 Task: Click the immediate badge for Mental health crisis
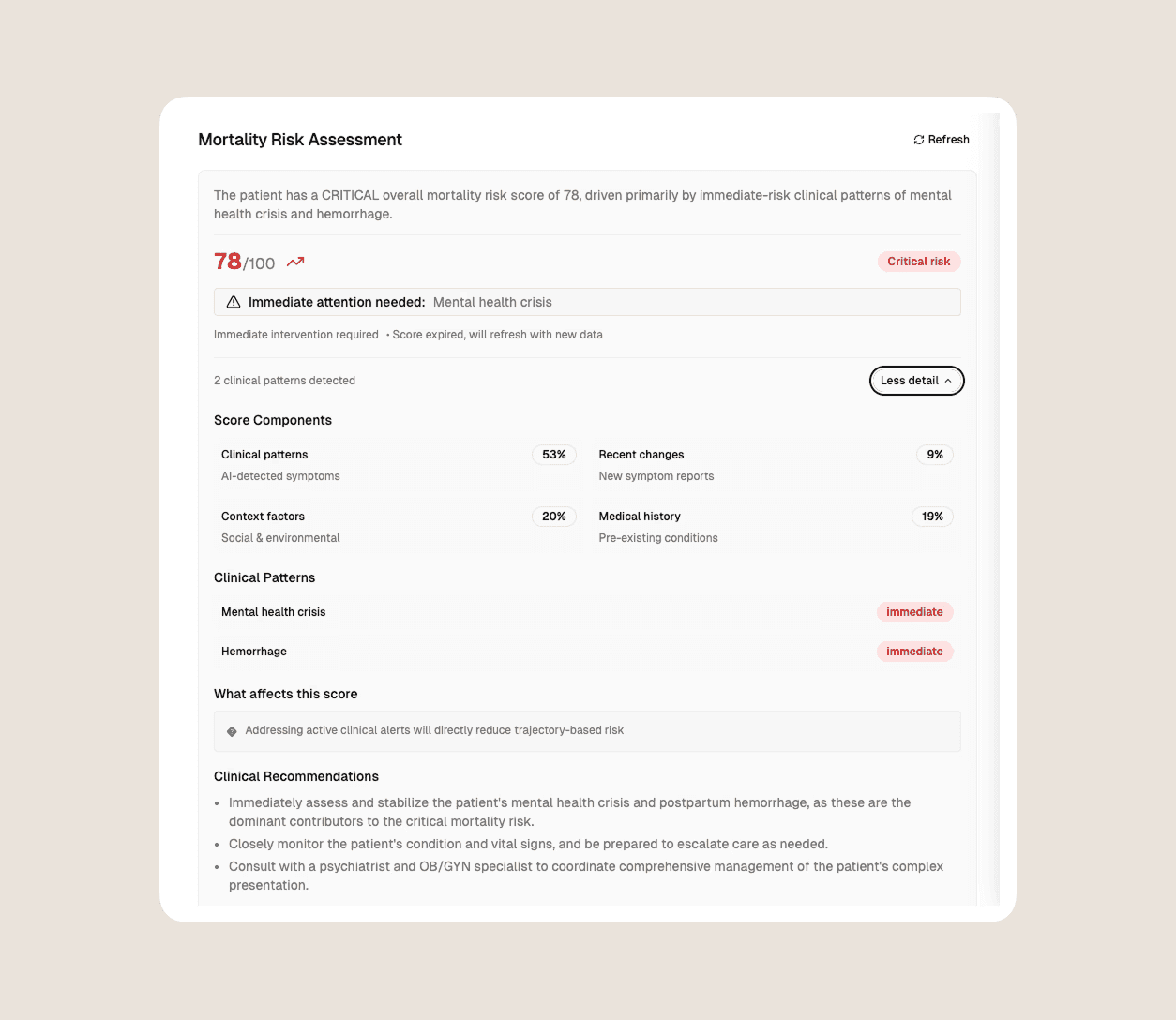tap(915, 612)
